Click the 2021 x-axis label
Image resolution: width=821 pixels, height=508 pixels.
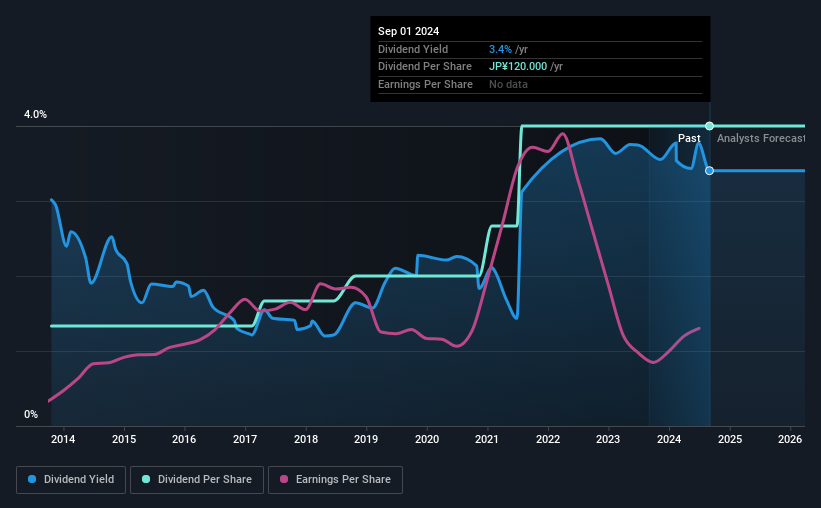487,439
